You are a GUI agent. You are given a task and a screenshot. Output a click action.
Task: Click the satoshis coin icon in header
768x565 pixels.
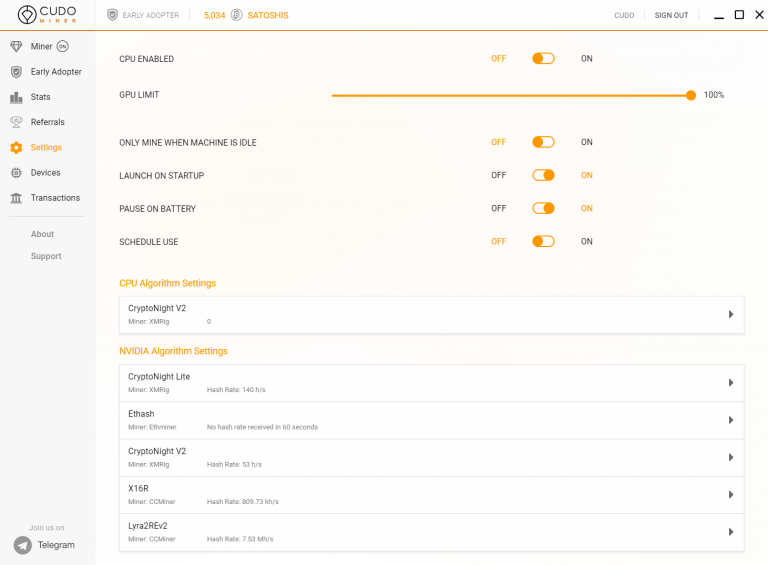[x=236, y=15]
